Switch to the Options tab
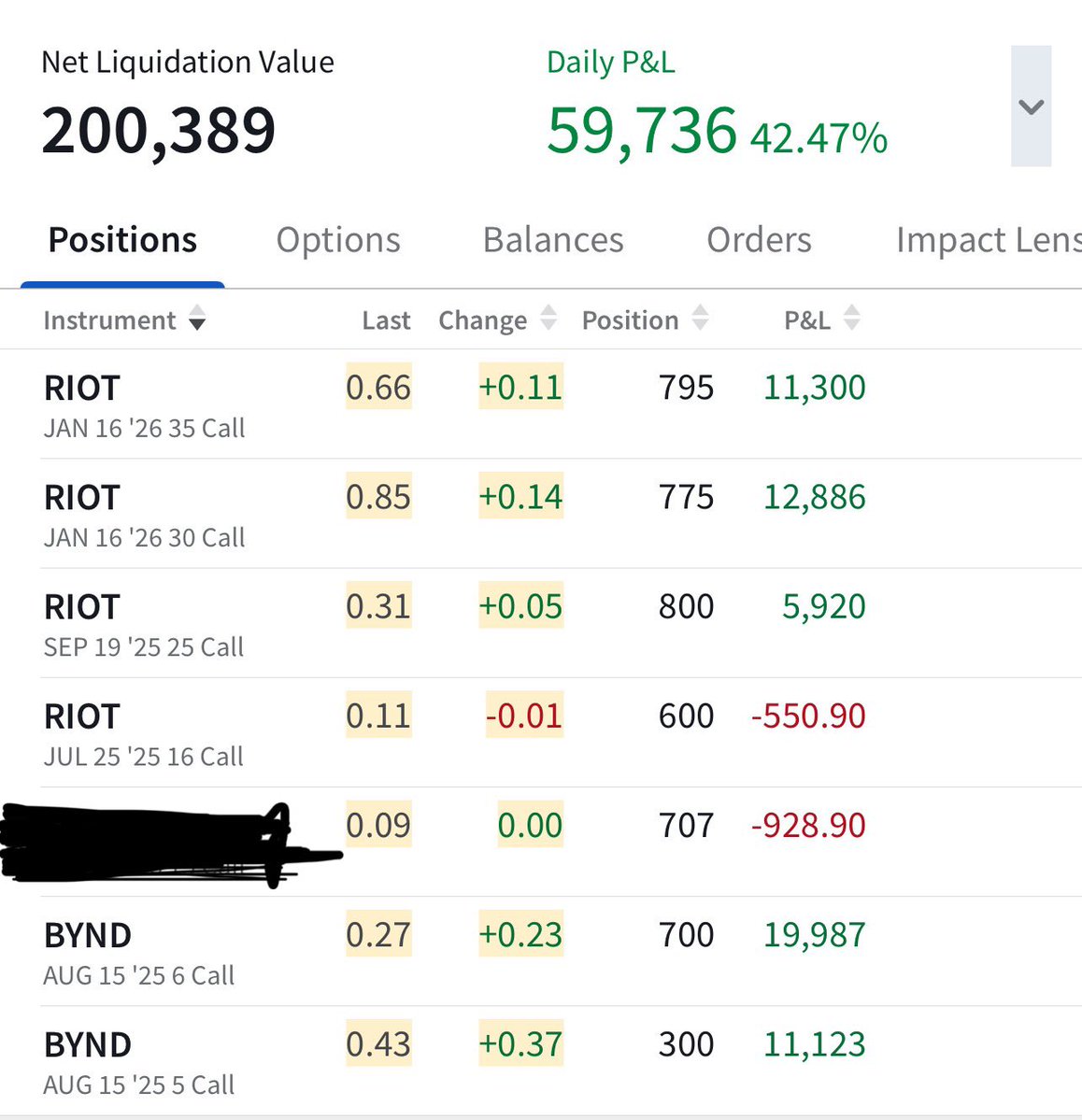Viewport: 1082px width, 1120px height. pos(338,241)
